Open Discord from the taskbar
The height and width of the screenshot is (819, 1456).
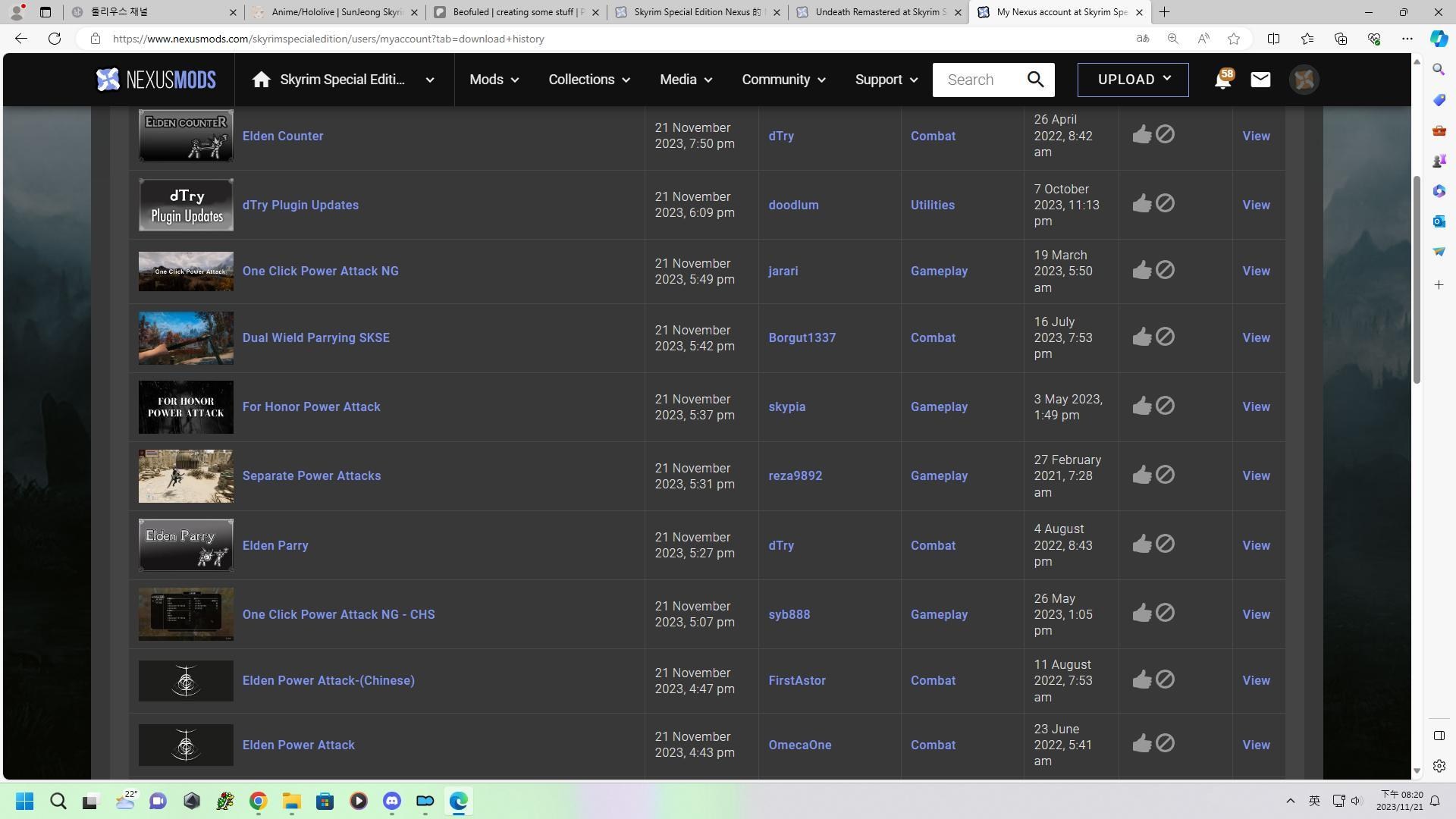tap(392, 801)
